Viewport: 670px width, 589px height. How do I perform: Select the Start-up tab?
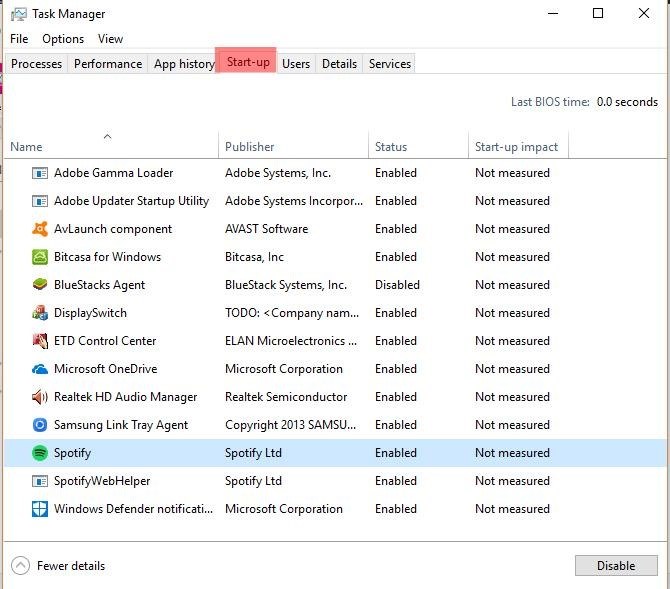(248, 62)
